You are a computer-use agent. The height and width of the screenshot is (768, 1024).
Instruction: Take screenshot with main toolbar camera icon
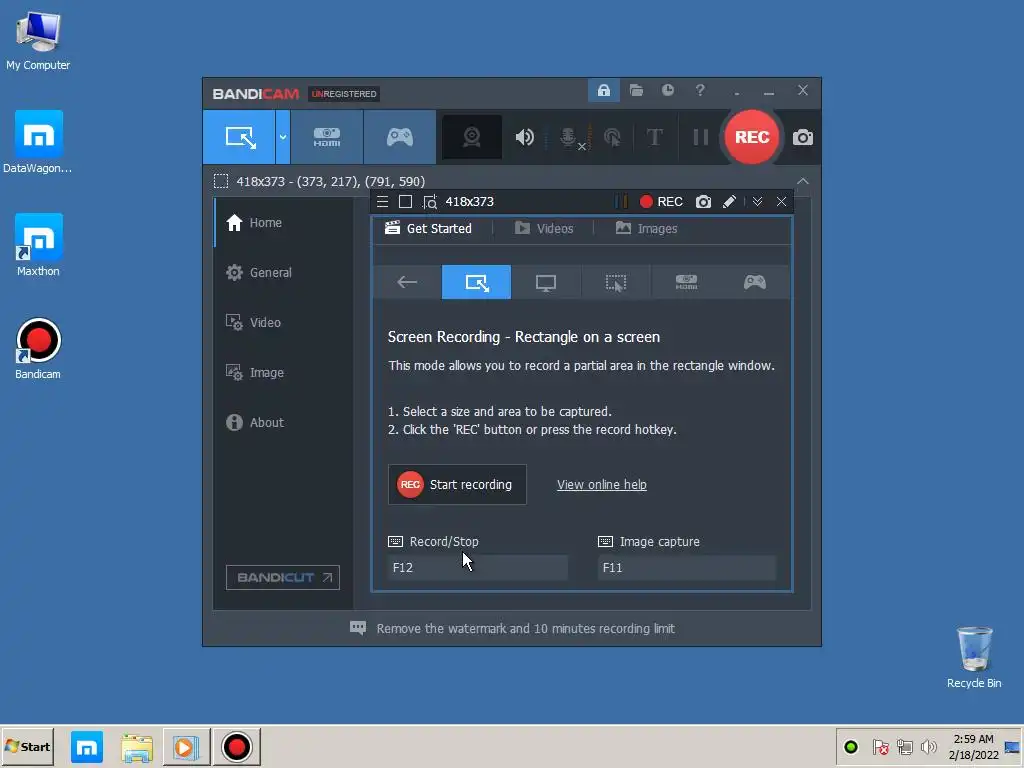pos(803,138)
